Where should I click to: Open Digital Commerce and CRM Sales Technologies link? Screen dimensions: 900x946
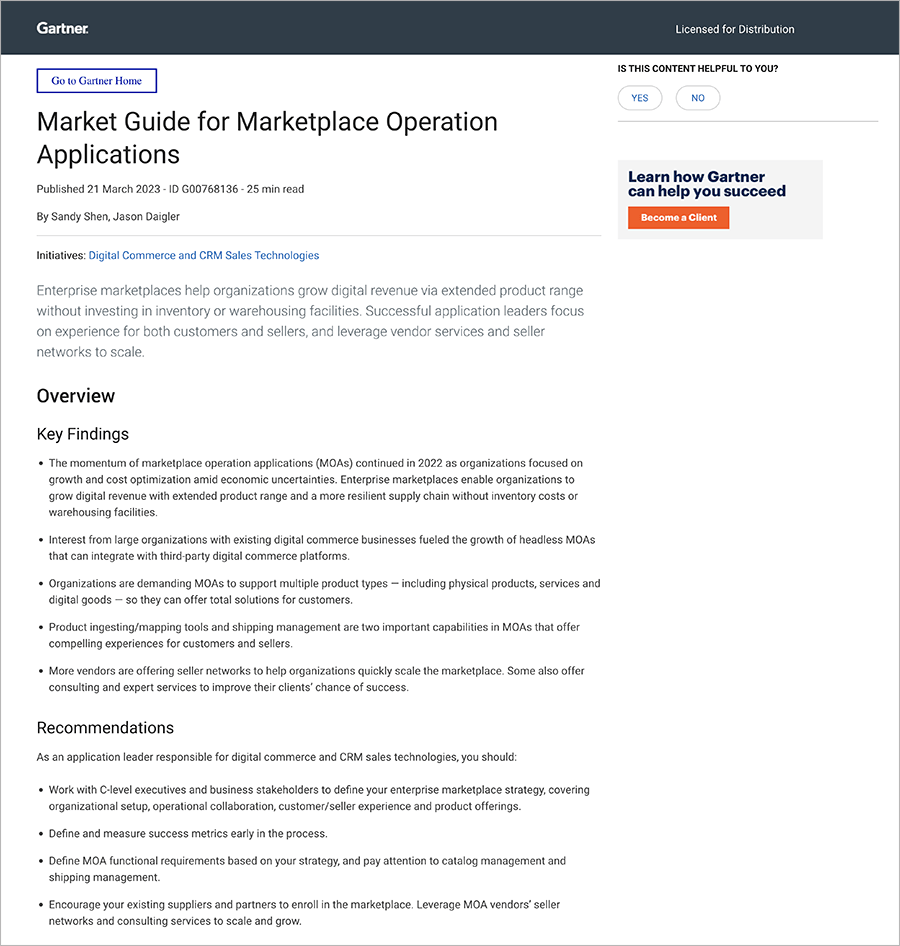(204, 256)
